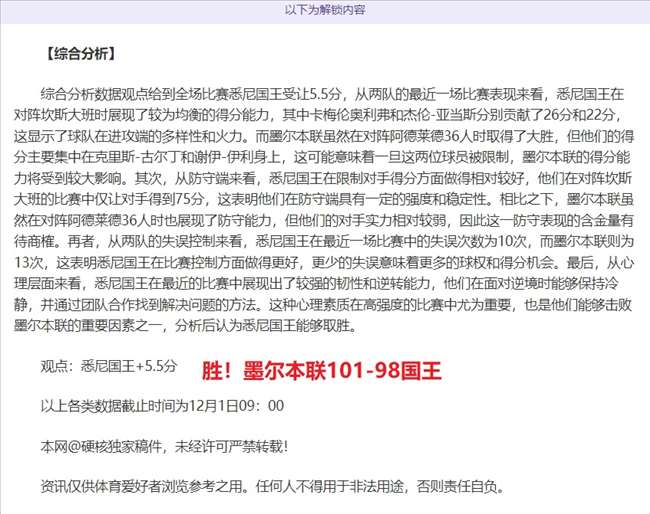The width and height of the screenshot is (650, 514).
Task: Click the '以上各类数据截止时间为12月1日09：00' line
Action: pyautogui.click(x=162, y=406)
